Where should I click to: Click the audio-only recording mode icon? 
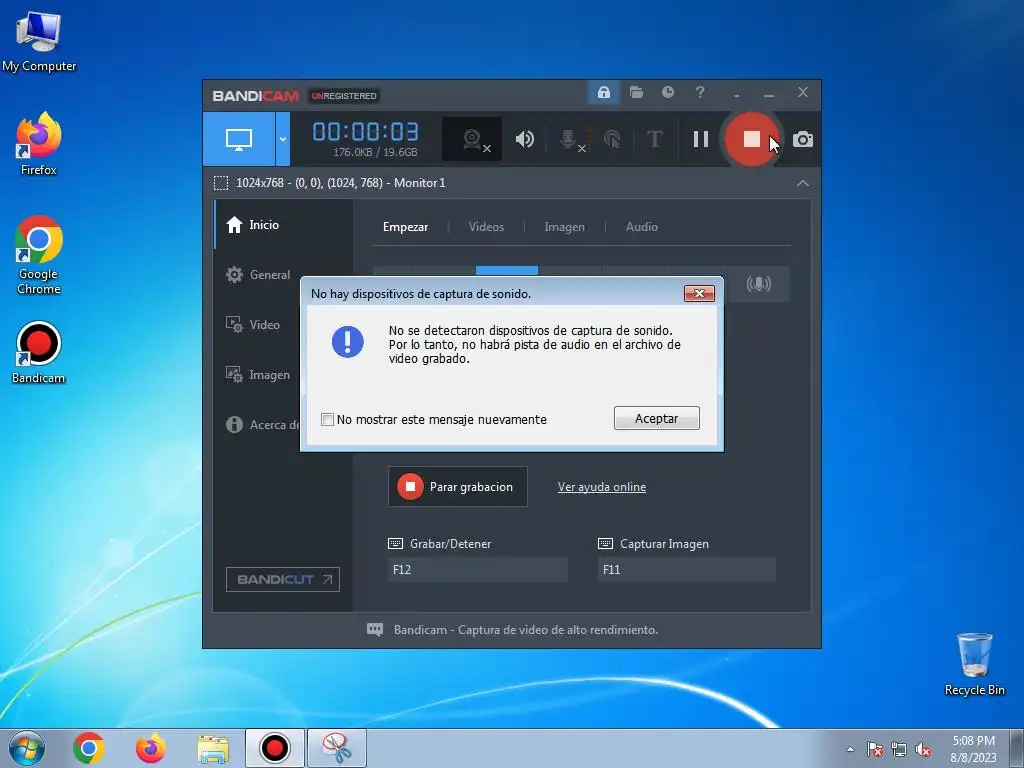758,284
